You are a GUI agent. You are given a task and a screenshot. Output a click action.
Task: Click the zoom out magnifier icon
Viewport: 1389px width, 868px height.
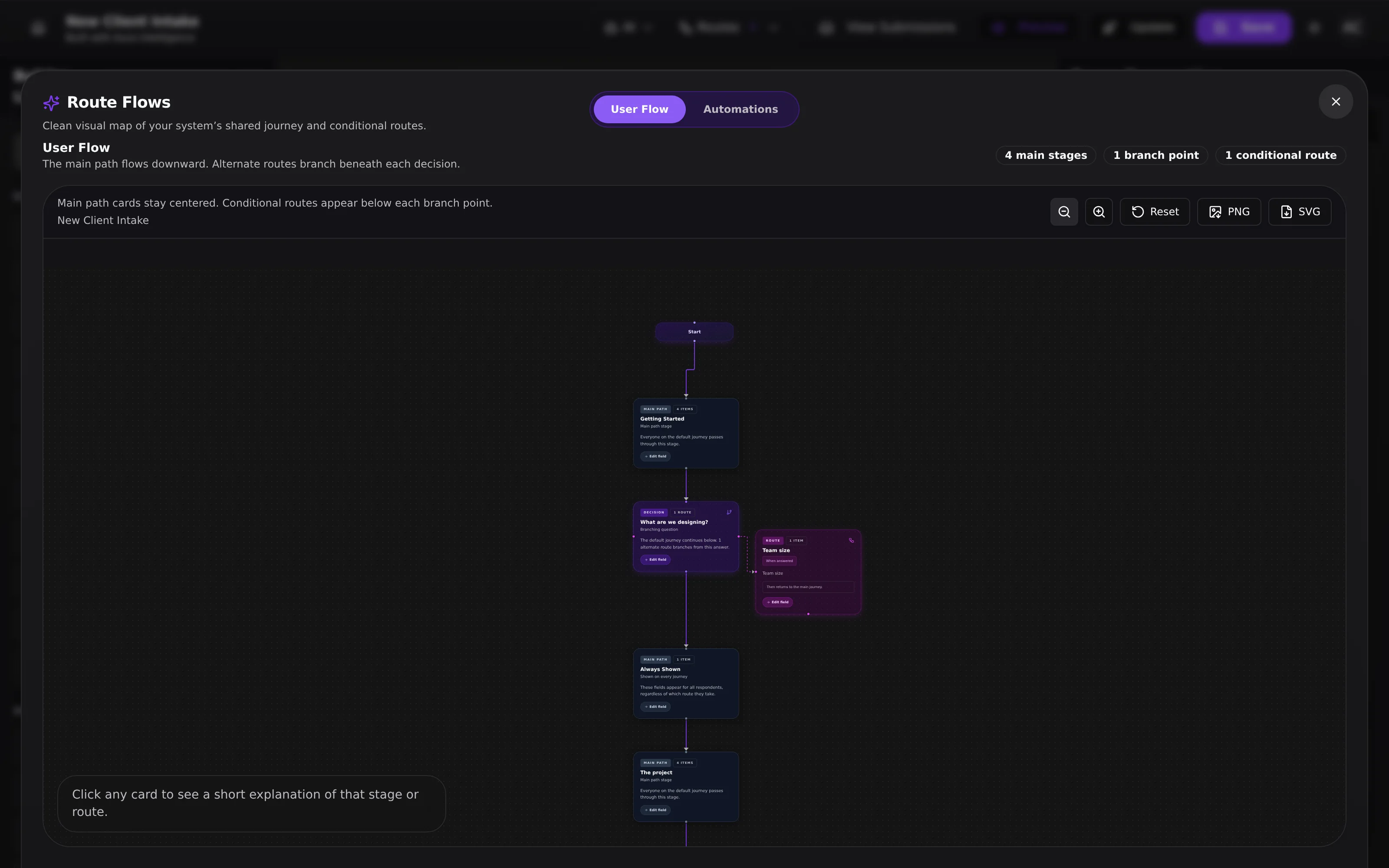[1063, 212]
